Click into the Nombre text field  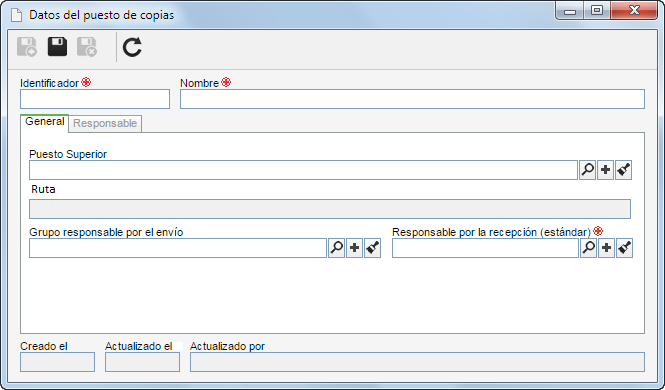[412, 99]
